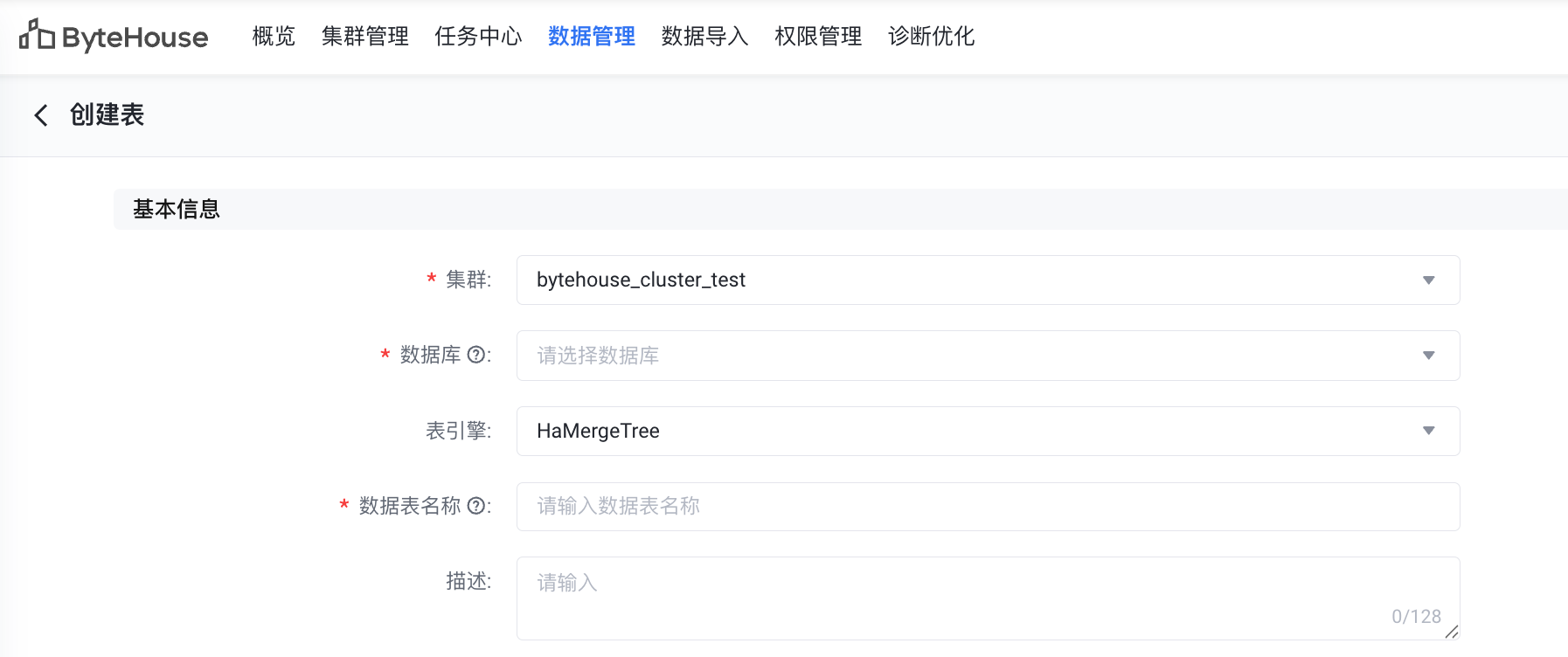The width and height of the screenshot is (1568, 657).
Task: Switch to the 集群管理 menu
Action: click(x=365, y=36)
